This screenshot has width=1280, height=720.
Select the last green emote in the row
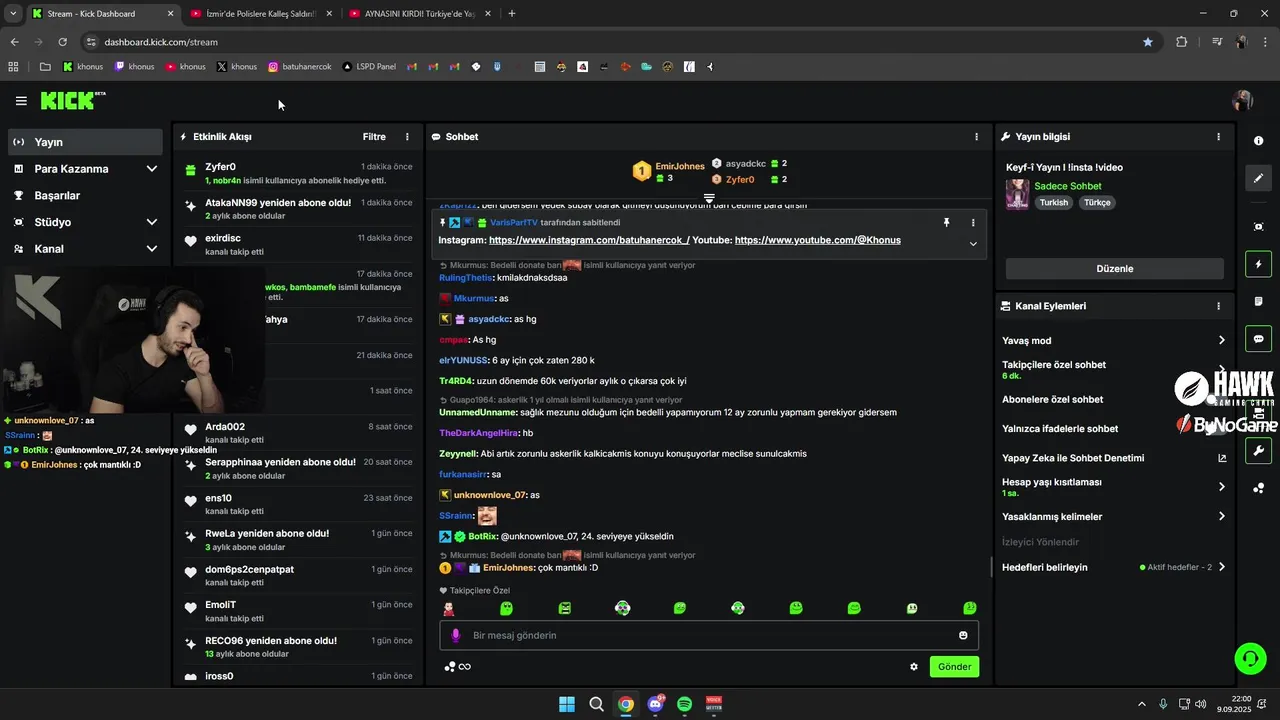tap(969, 608)
